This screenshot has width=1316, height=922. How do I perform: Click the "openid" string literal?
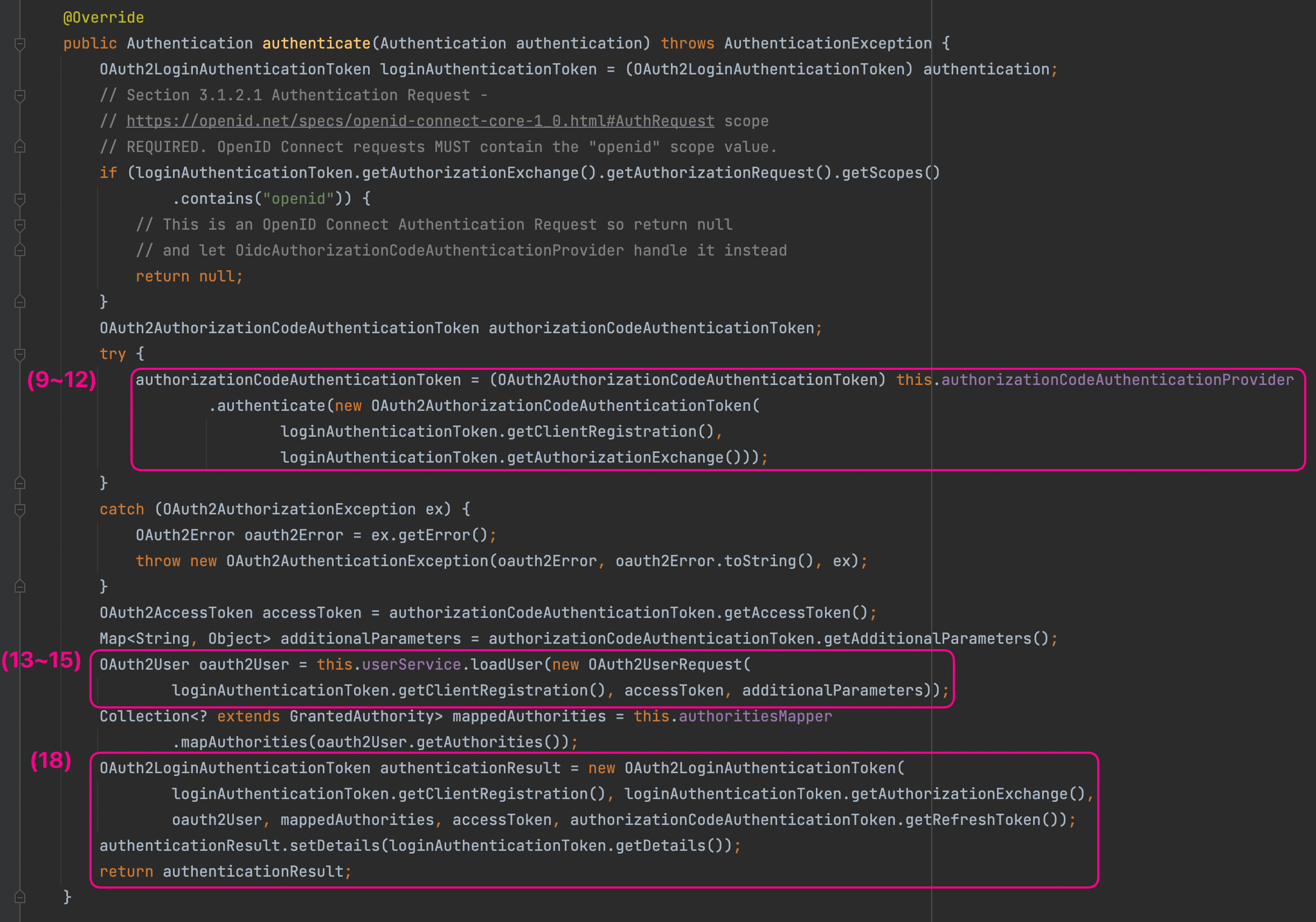coord(298,199)
